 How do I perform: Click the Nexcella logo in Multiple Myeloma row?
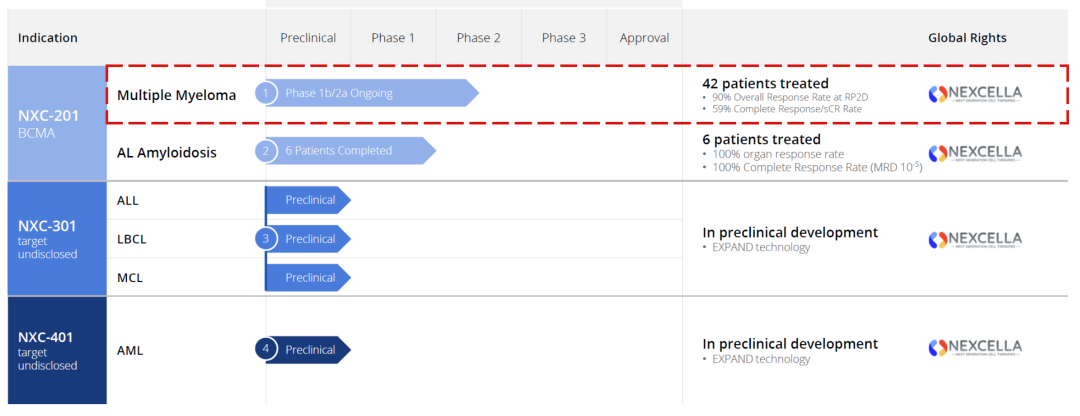coord(975,94)
